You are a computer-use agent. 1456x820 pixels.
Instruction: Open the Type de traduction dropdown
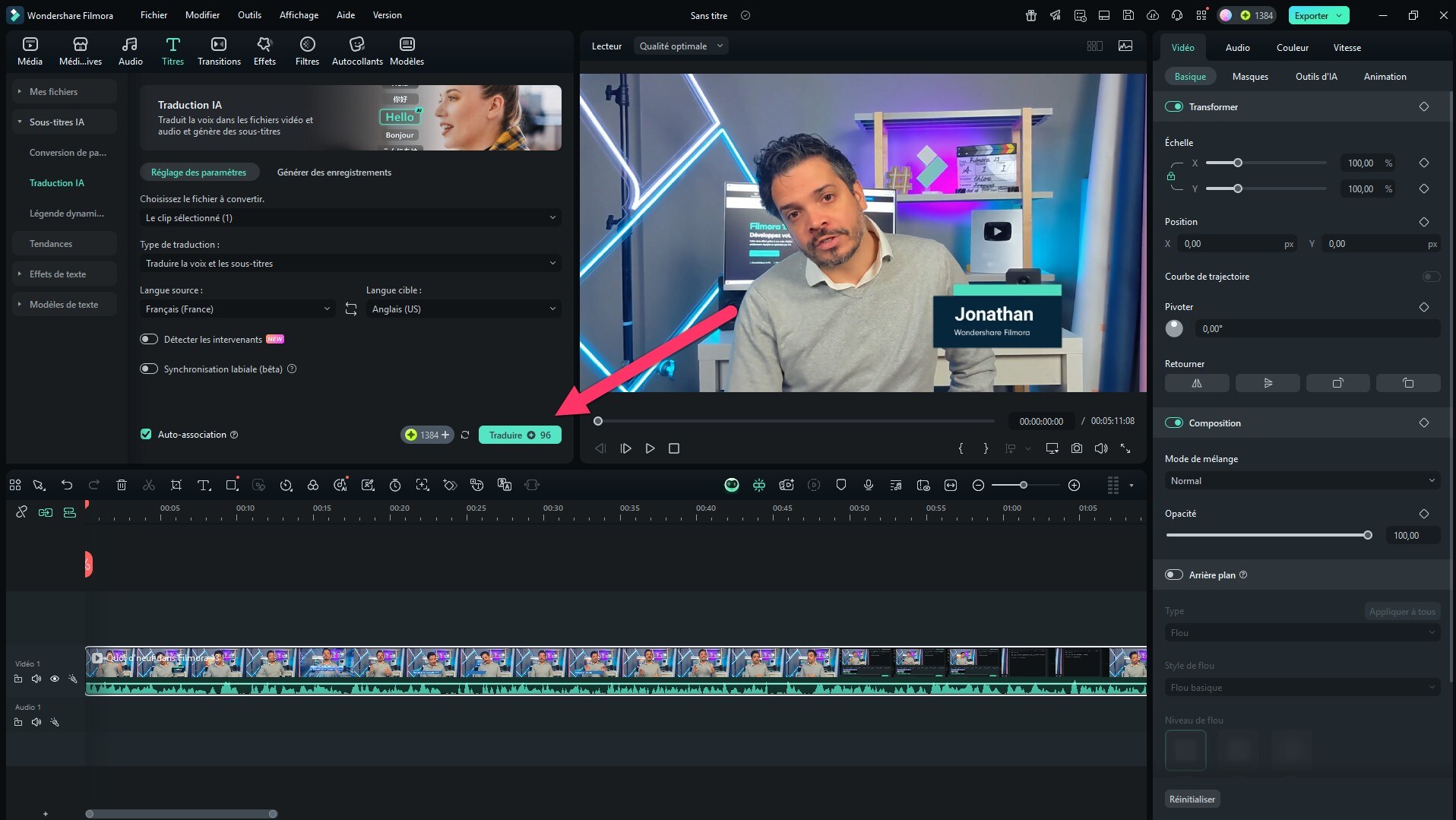click(350, 263)
